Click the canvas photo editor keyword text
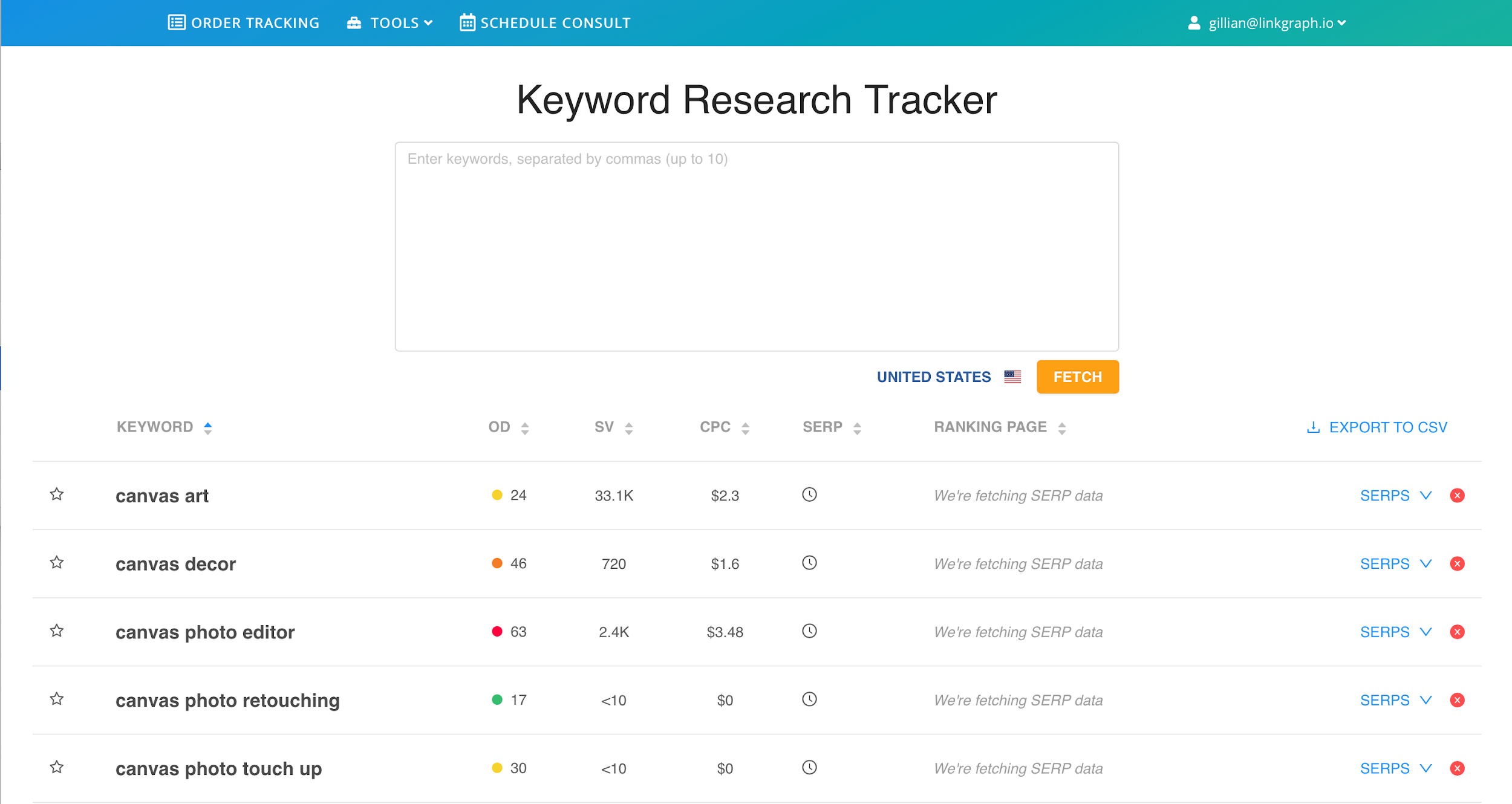The width and height of the screenshot is (1512, 804). tap(205, 632)
